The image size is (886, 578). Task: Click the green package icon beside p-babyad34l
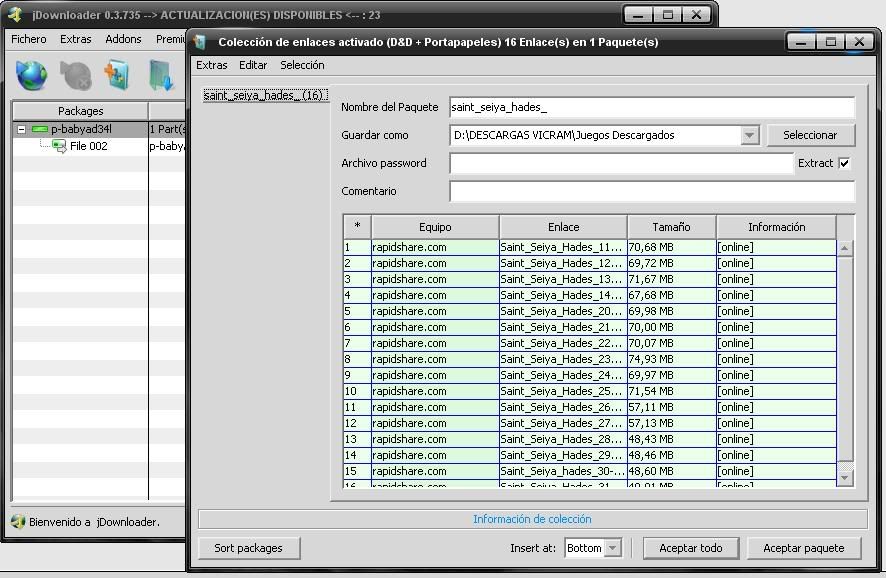40,129
